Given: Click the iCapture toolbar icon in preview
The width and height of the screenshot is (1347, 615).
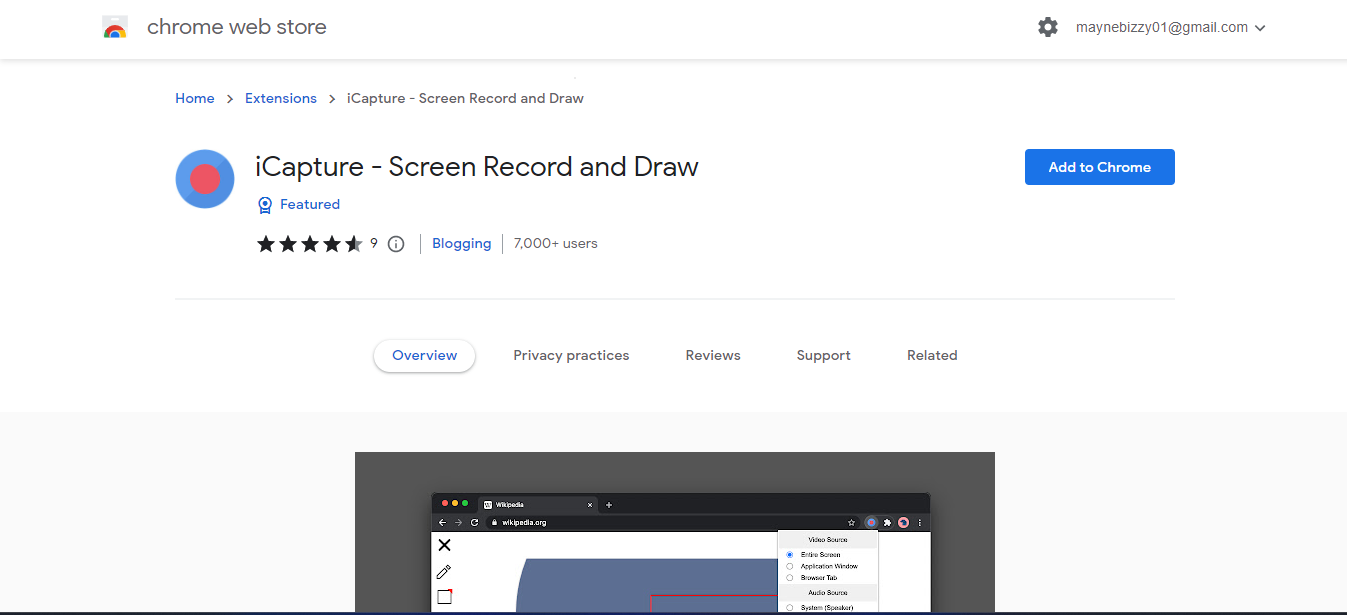Looking at the screenshot, I should [871, 523].
